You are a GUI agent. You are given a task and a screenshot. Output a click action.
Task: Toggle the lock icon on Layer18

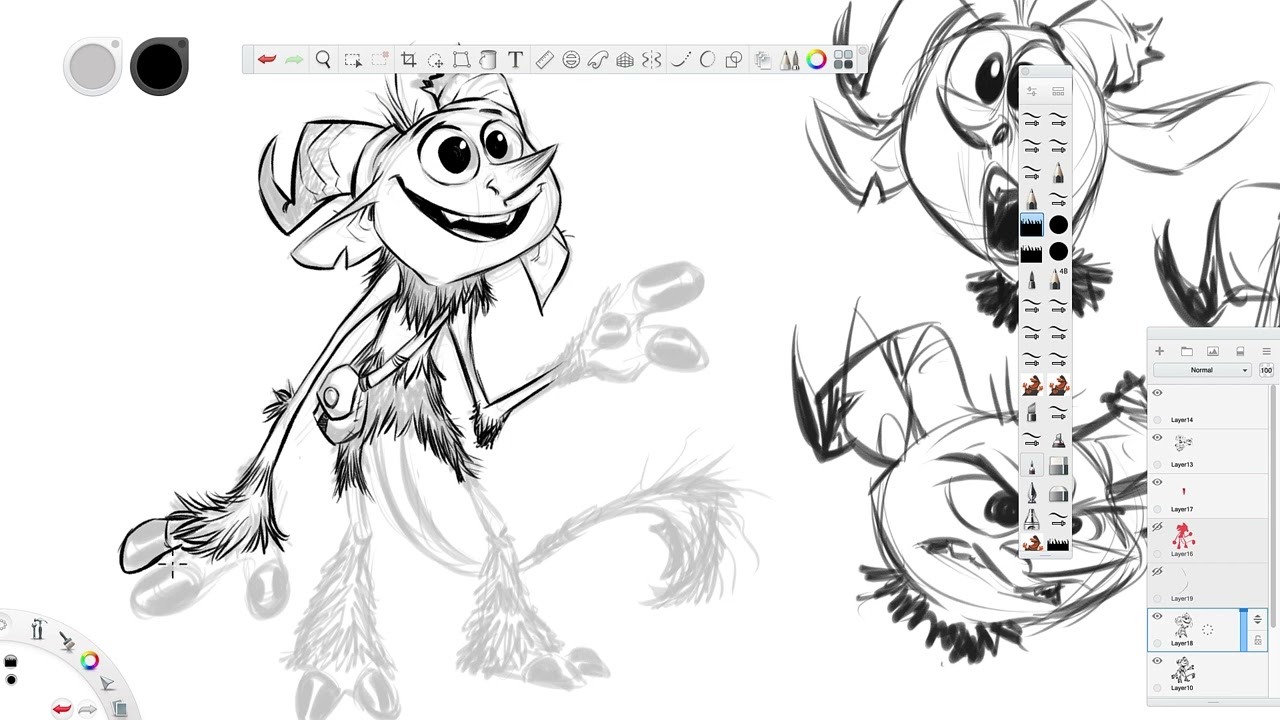click(1257, 640)
